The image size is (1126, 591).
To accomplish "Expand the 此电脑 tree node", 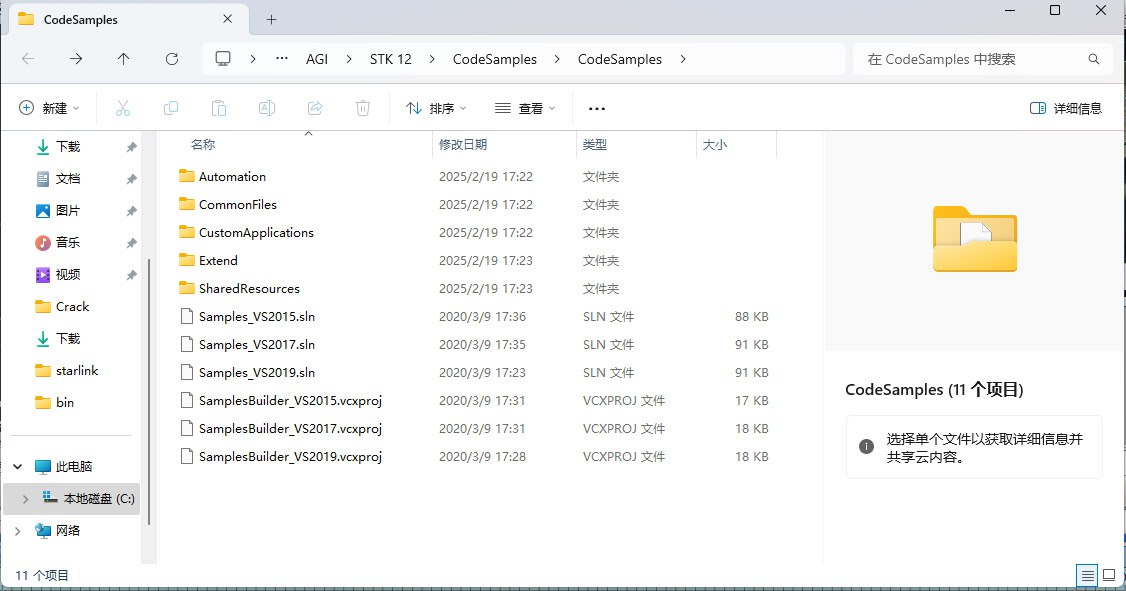I will [18, 466].
